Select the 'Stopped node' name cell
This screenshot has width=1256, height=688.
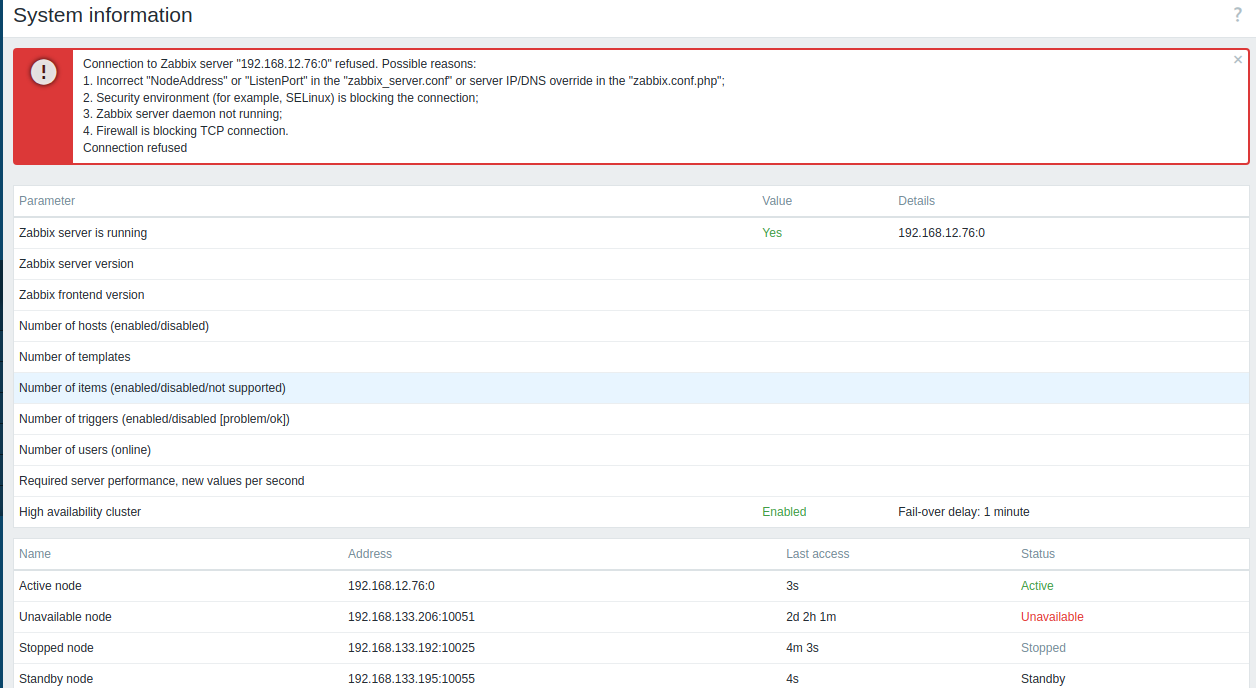coord(56,648)
